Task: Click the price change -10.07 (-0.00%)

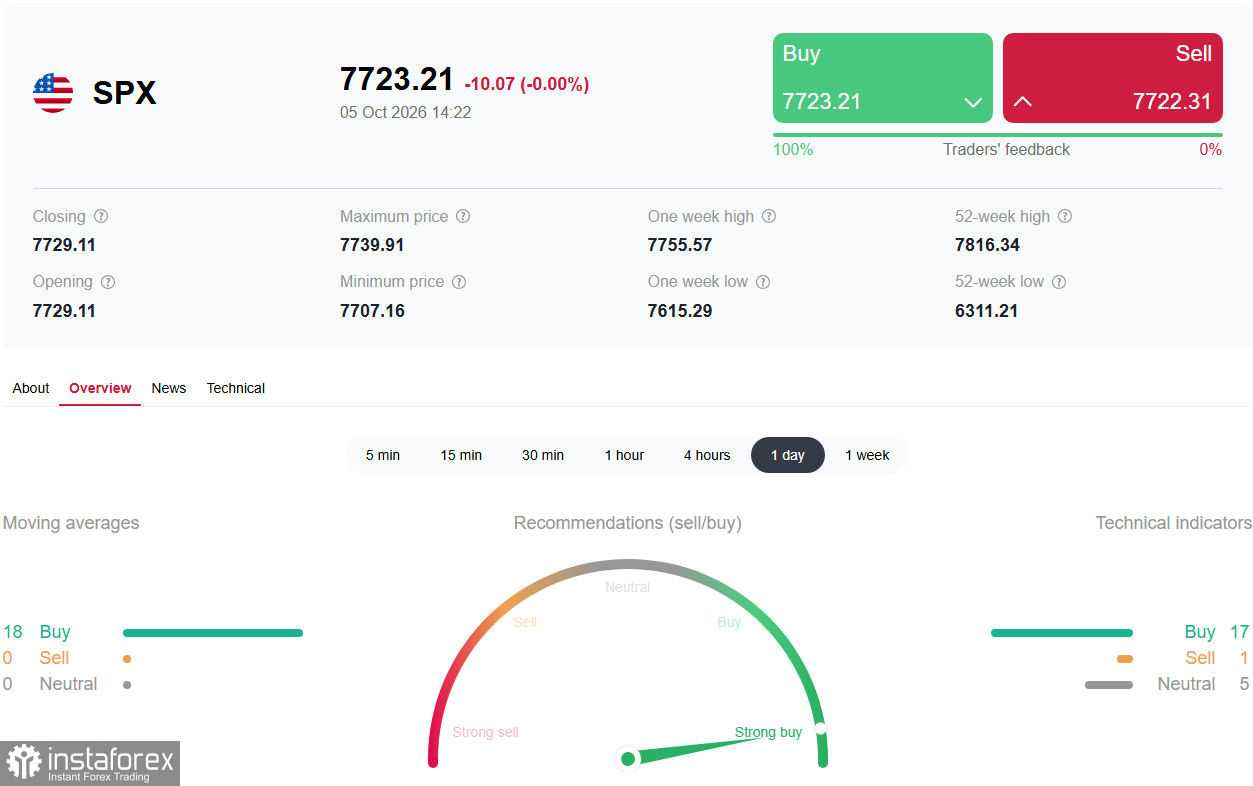Action: [x=527, y=85]
